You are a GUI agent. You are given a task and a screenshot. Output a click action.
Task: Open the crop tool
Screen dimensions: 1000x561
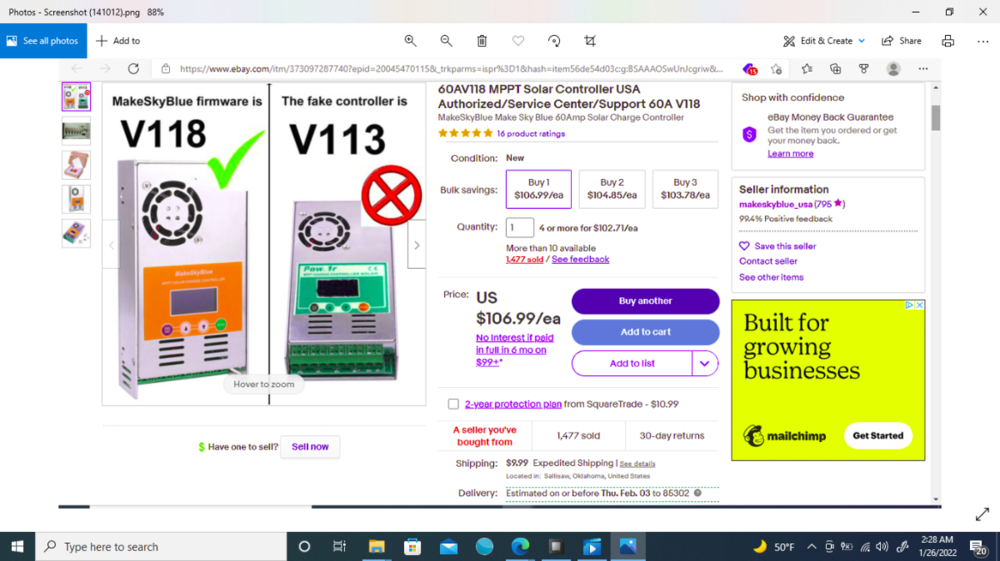[x=590, y=41]
